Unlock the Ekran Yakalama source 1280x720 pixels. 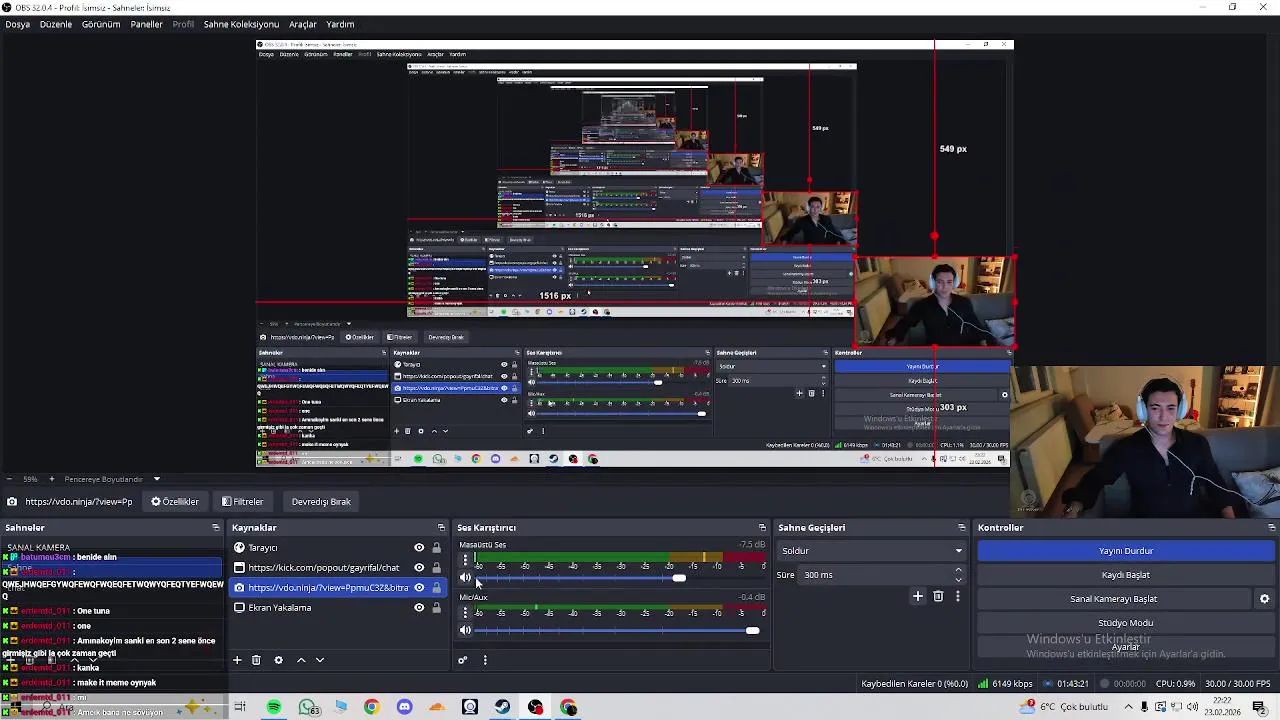(436, 608)
